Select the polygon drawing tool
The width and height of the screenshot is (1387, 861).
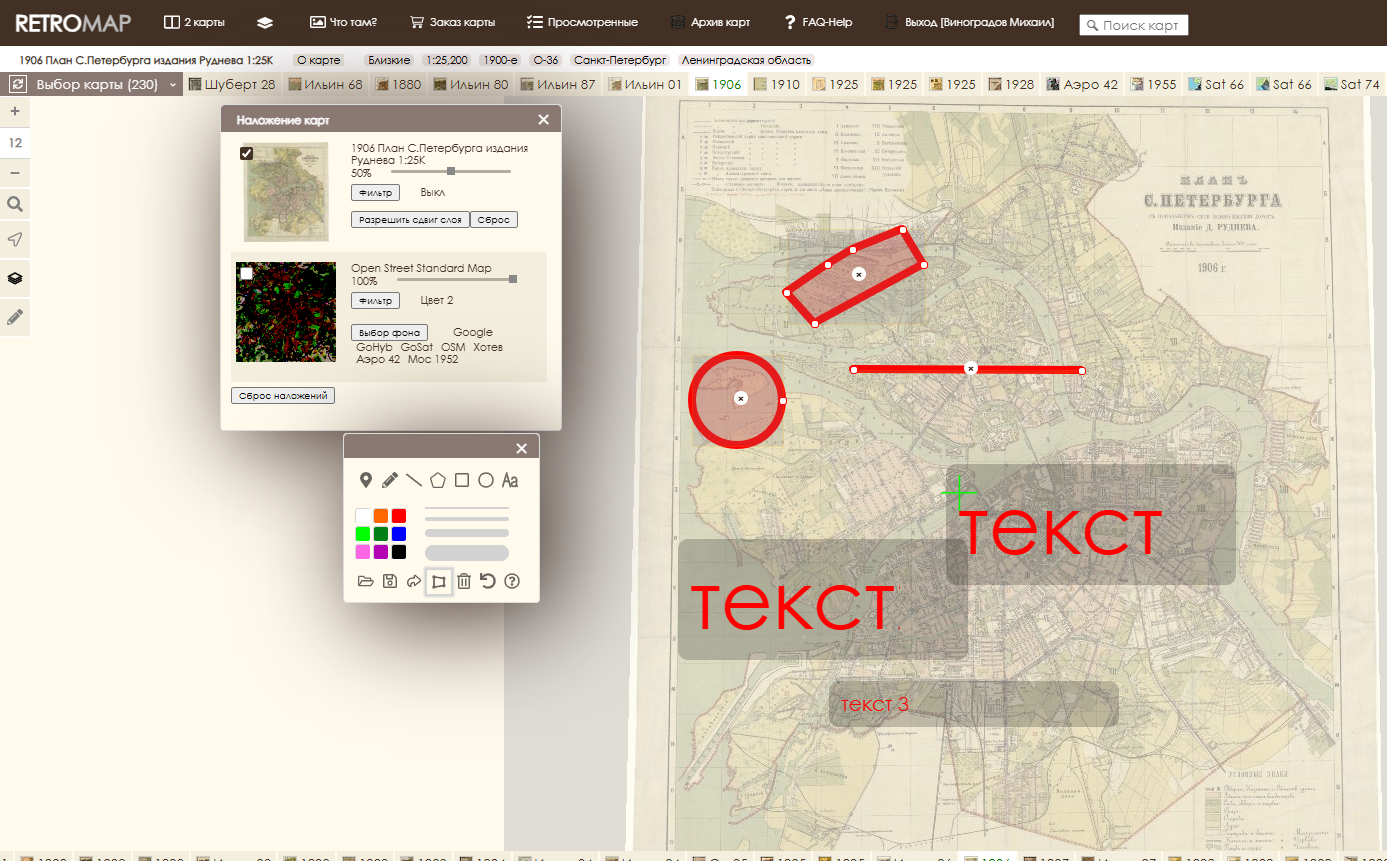438,480
